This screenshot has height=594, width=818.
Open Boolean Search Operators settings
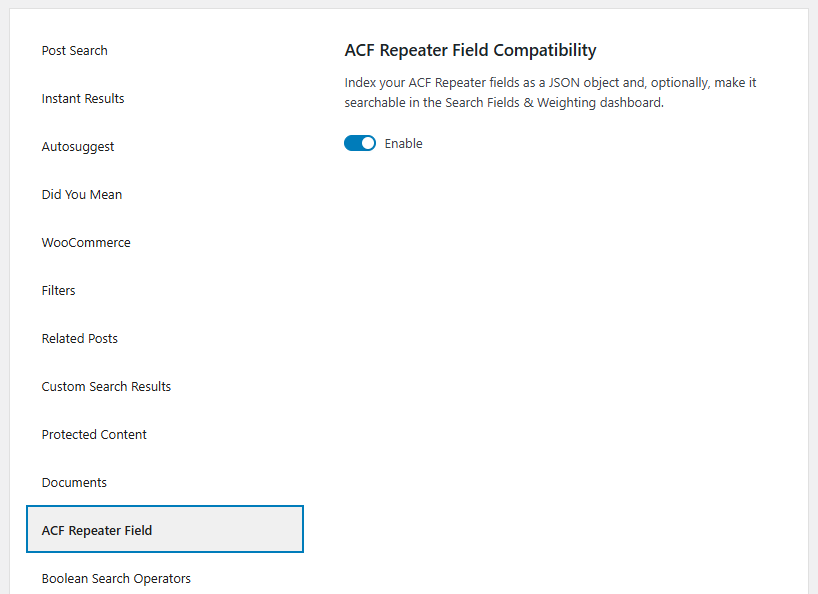[115, 578]
